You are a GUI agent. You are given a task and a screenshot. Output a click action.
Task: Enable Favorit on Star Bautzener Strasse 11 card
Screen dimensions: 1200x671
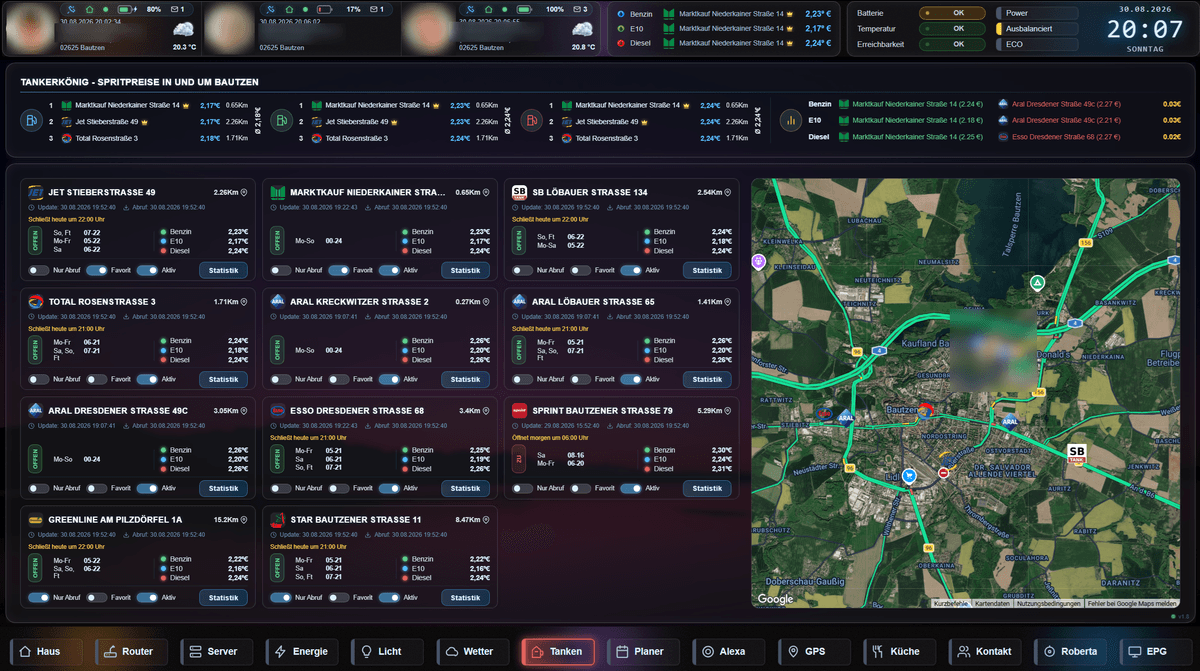339,598
